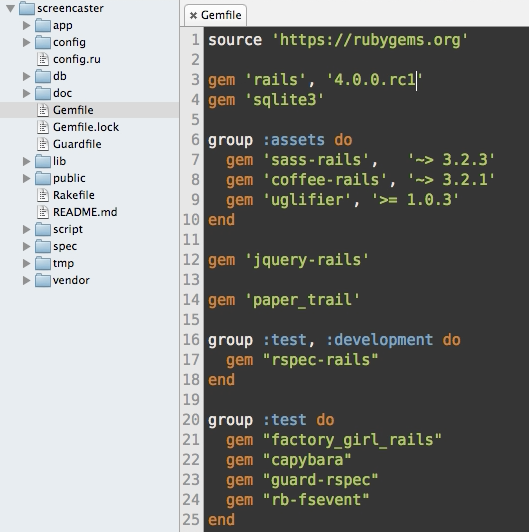Screen dimensions: 529x532
Task: Click the Gemfile file icon in sidebar
Action: coord(43,110)
